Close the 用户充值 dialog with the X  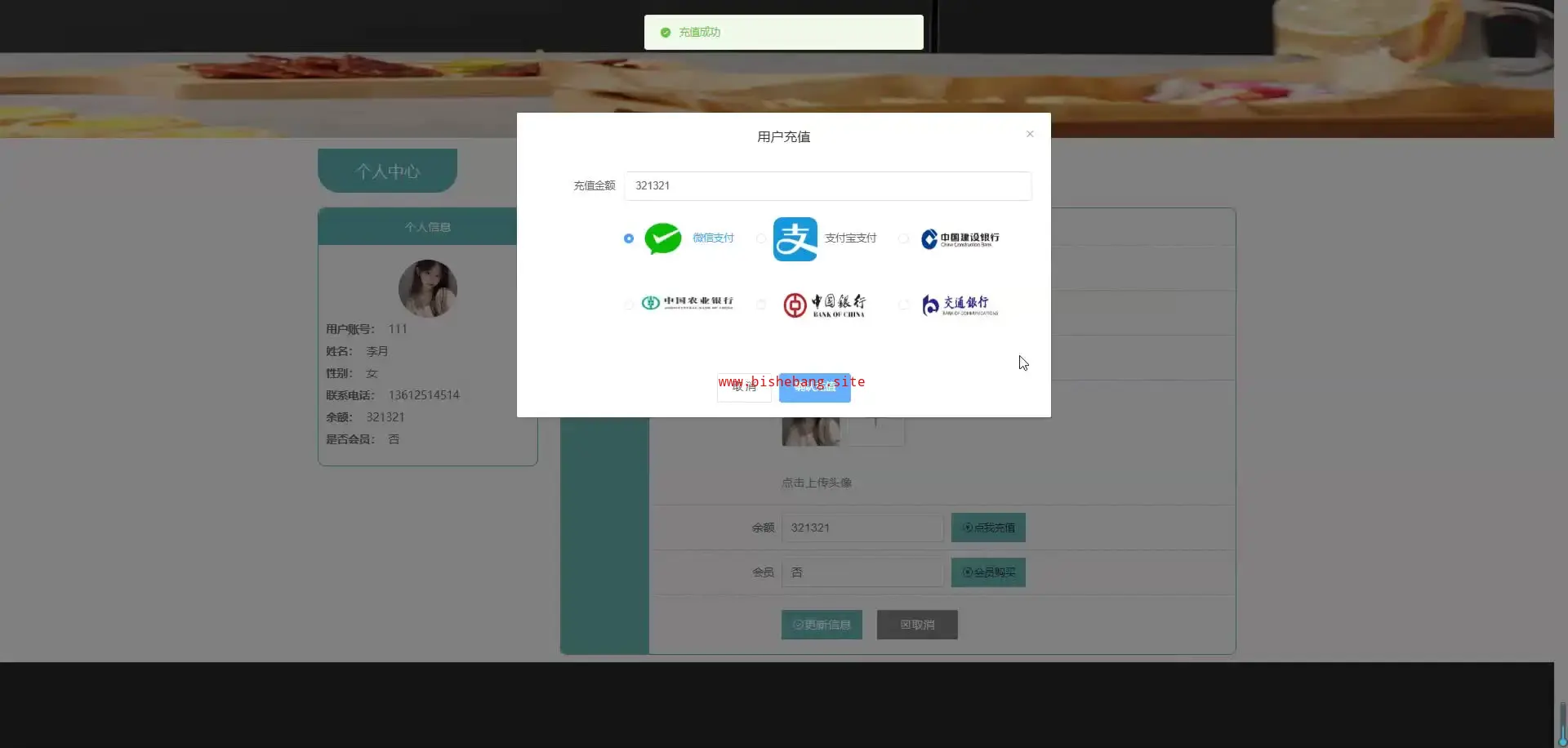click(x=1030, y=134)
